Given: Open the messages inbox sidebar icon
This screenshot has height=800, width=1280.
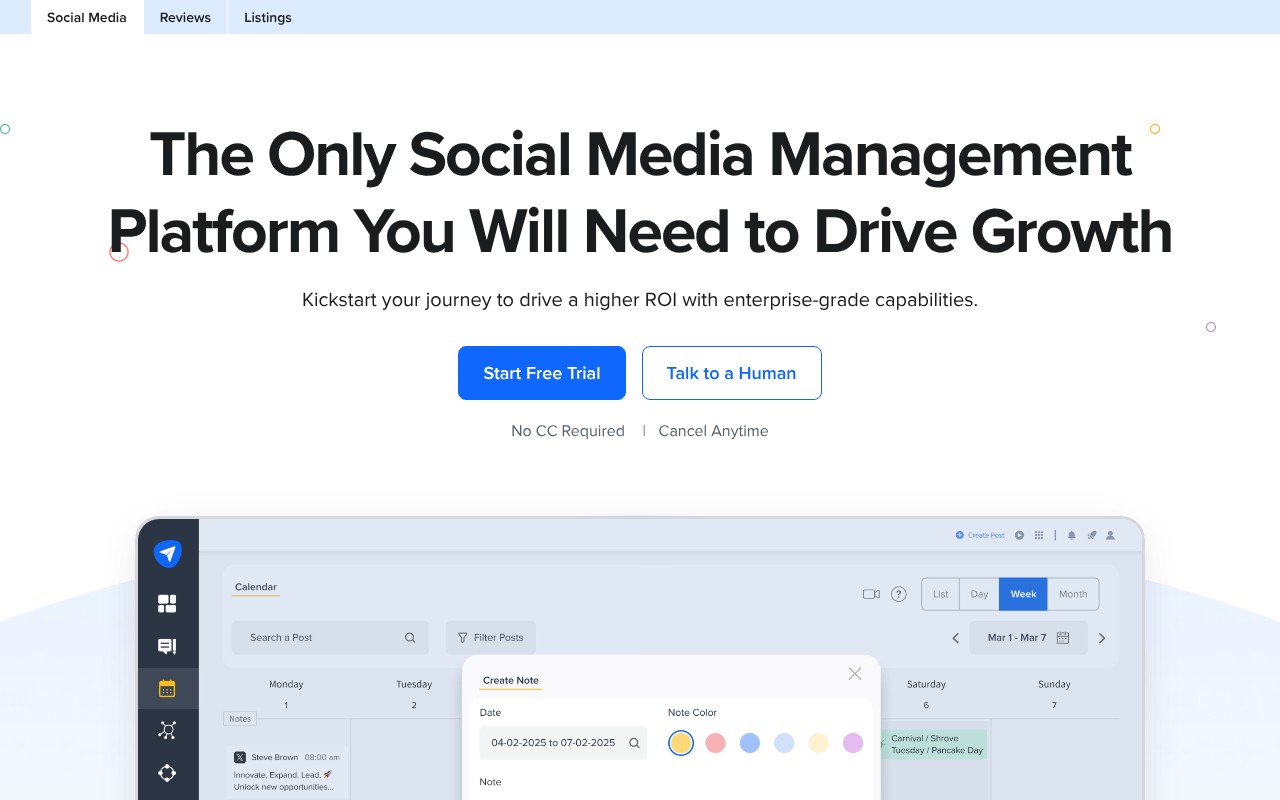Looking at the screenshot, I should (x=167, y=646).
